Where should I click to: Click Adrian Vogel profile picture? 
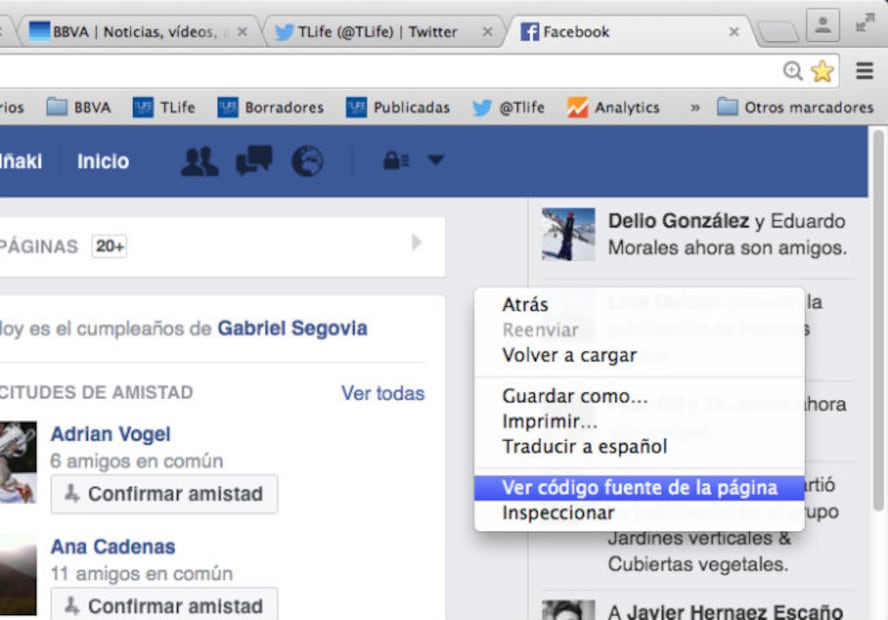18,462
